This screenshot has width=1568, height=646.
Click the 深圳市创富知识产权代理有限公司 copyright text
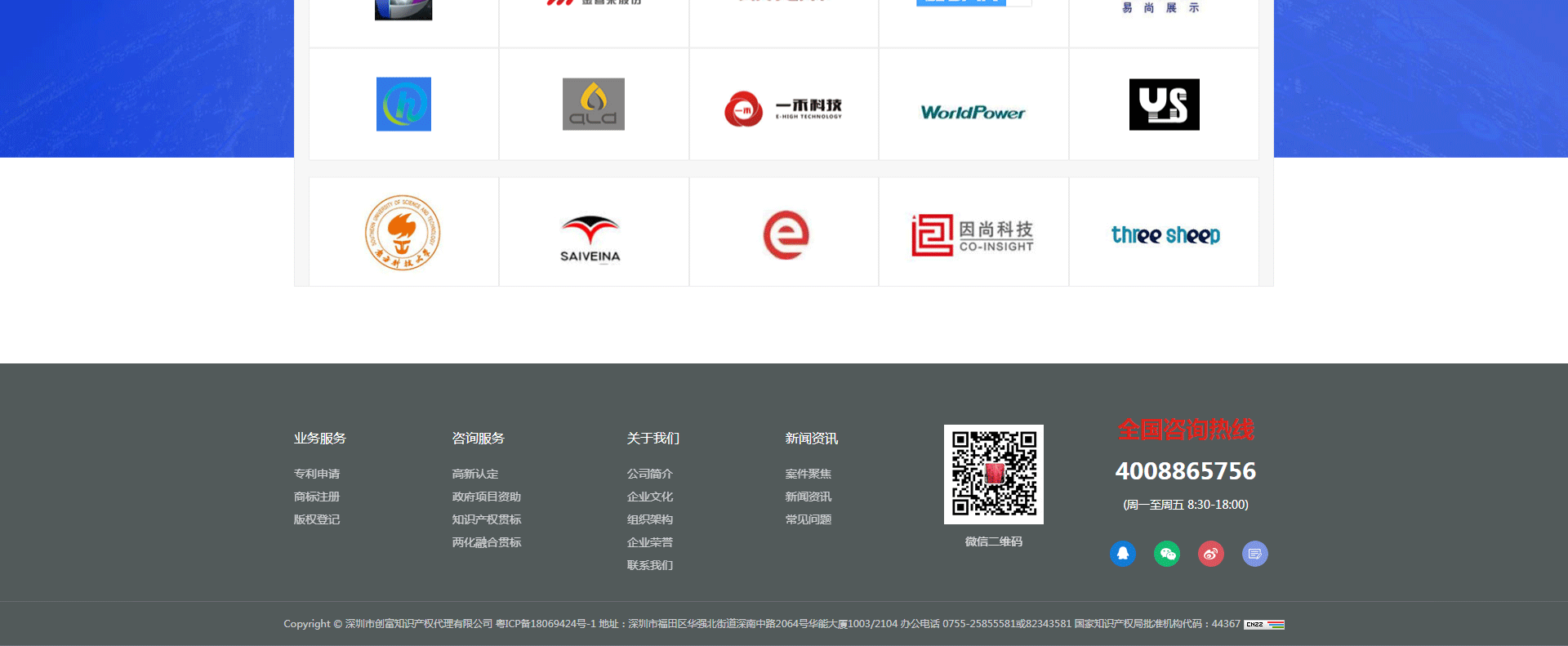(x=419, y=624)
